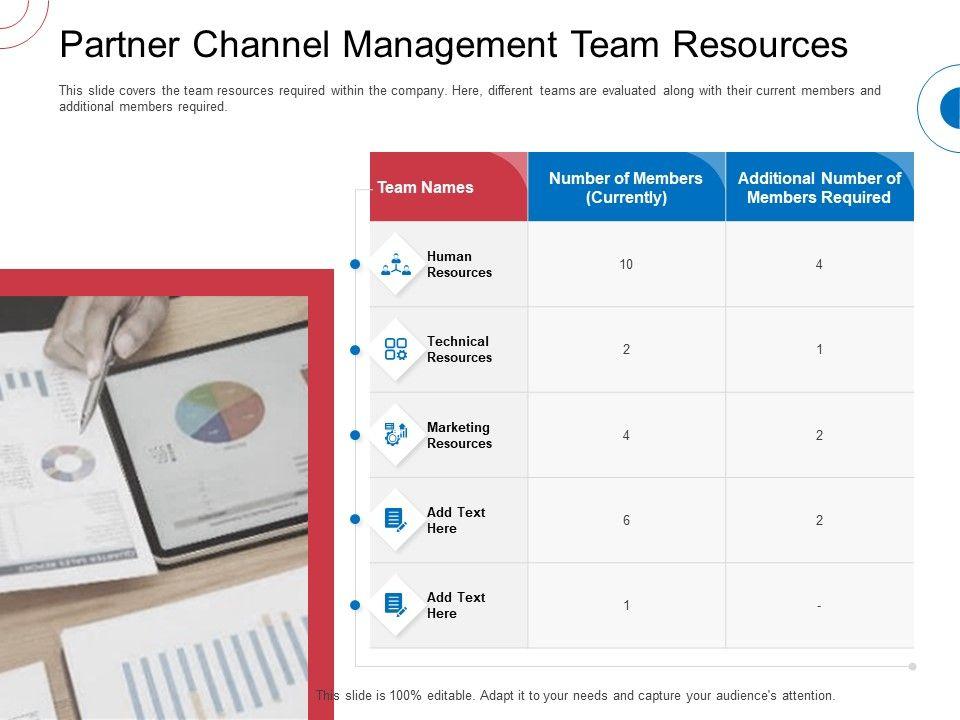The height and width of the screenshot is (720, 960).
Task: Click additional members value 4 for Human Resources
Action: pyautogui.click(x=819, y=264)
